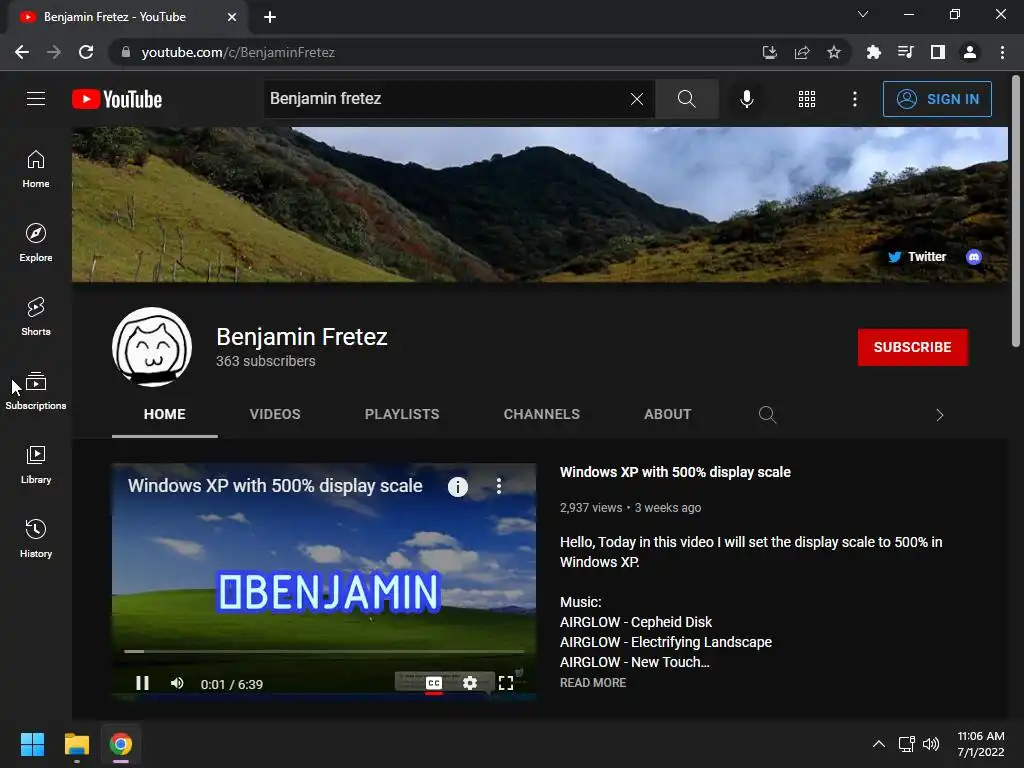This screenshot has height=768, width=1024.
Task: Open video player settings gear
Action: (x=470, y=683)
